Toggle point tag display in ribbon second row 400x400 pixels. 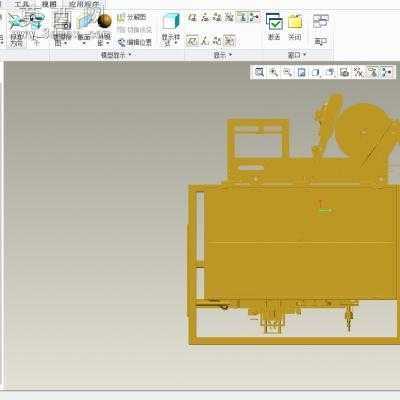coord(217,41)
